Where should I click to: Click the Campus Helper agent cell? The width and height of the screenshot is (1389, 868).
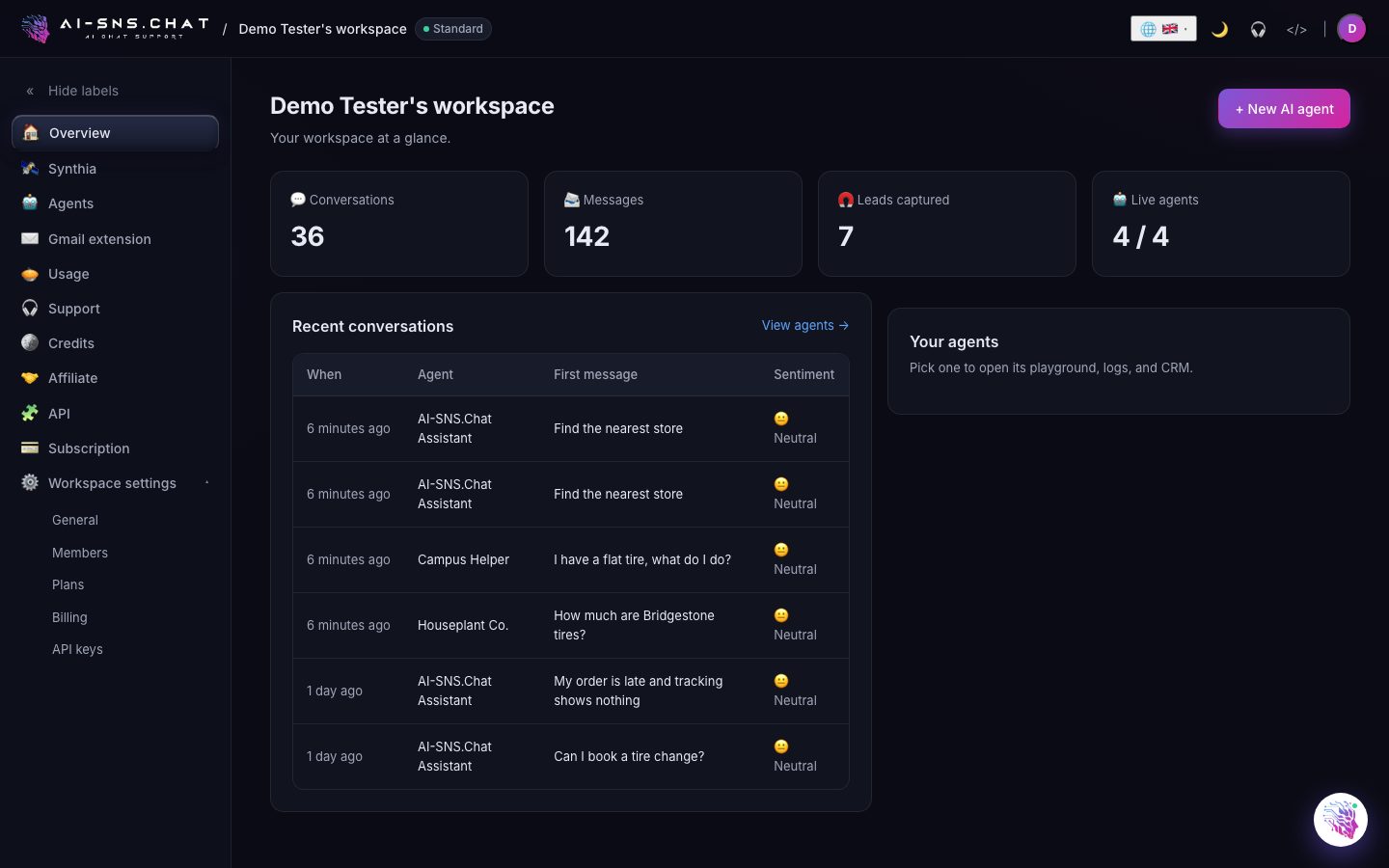463,559
